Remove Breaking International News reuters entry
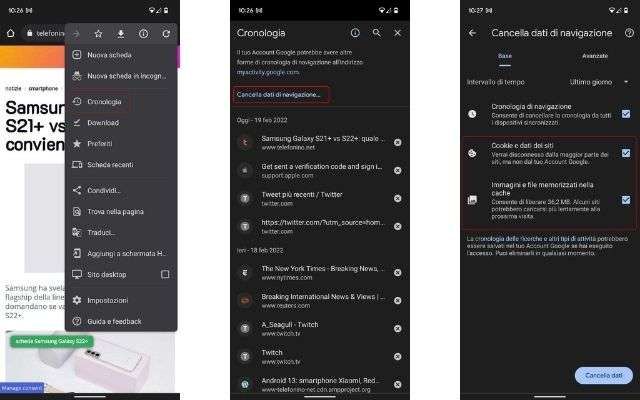Viewport: 640px width, 400px height. point(398,301)
